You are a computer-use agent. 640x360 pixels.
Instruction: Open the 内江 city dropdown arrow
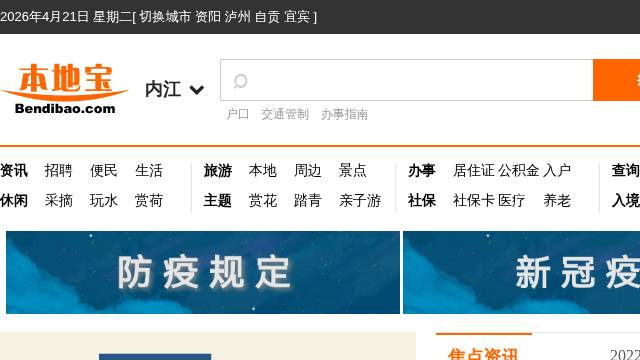pos(197,90)
